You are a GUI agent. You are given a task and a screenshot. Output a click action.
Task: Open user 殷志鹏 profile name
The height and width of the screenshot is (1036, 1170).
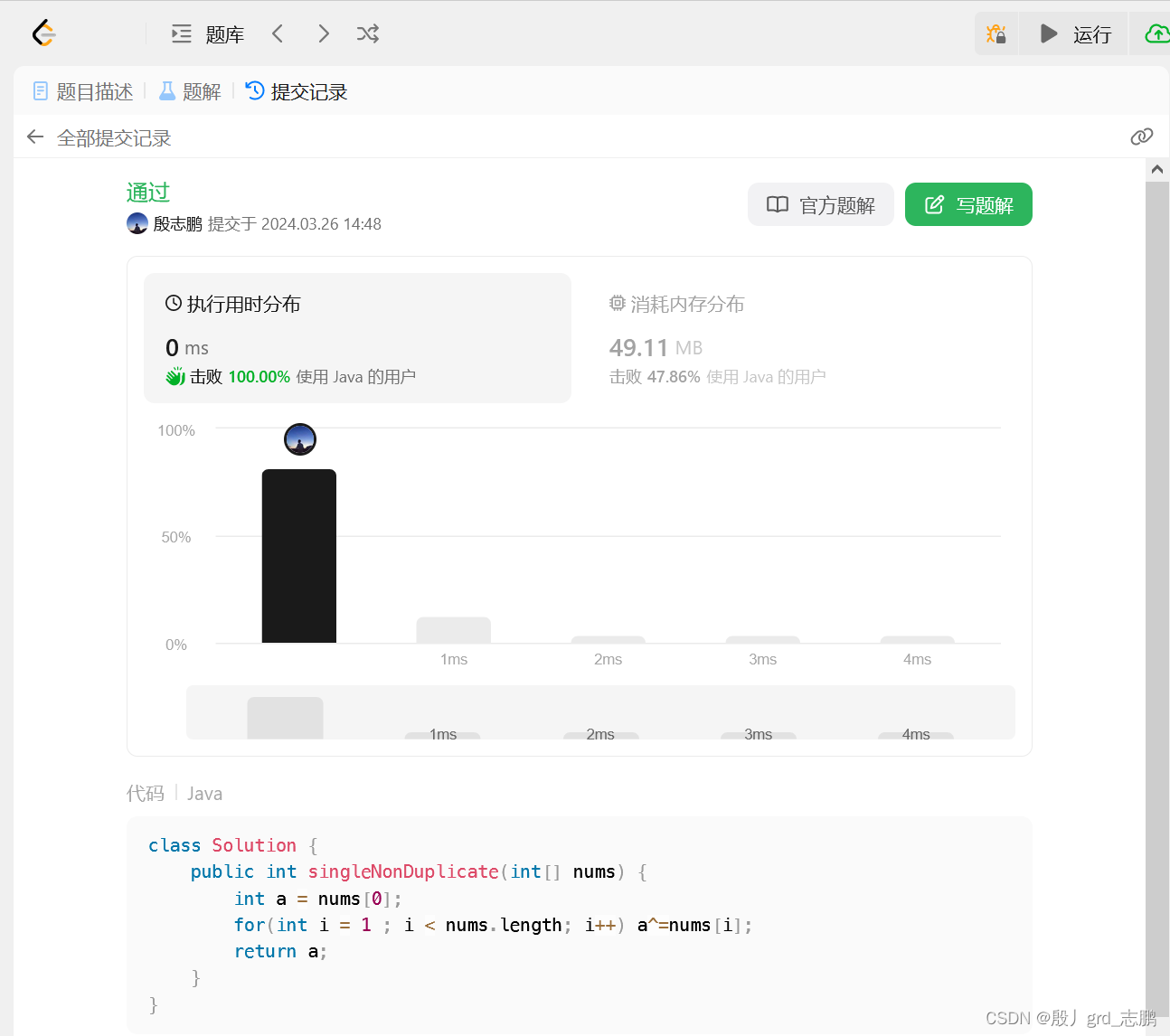click(x=177, y=223)
